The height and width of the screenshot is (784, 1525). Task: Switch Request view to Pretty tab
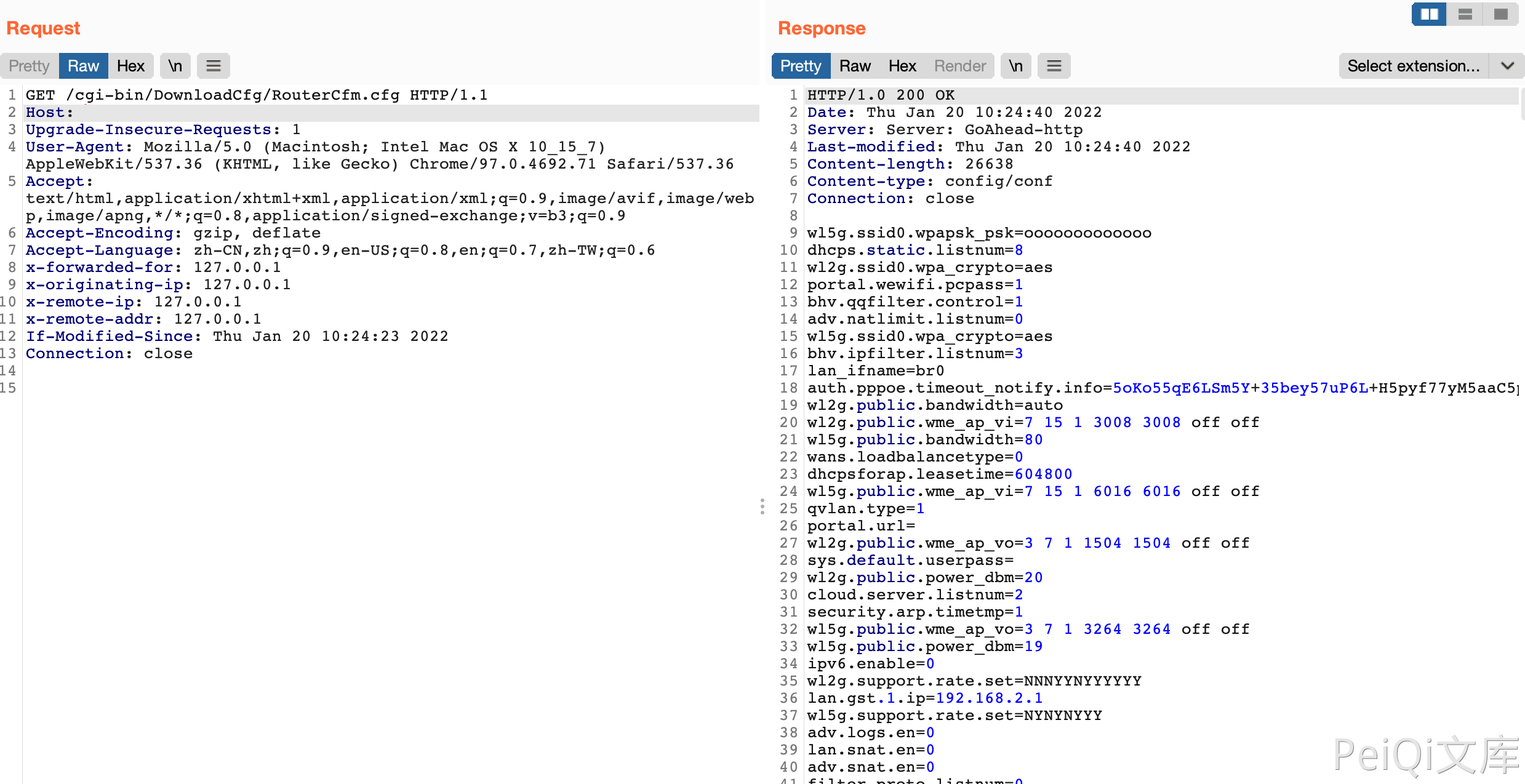29,66
